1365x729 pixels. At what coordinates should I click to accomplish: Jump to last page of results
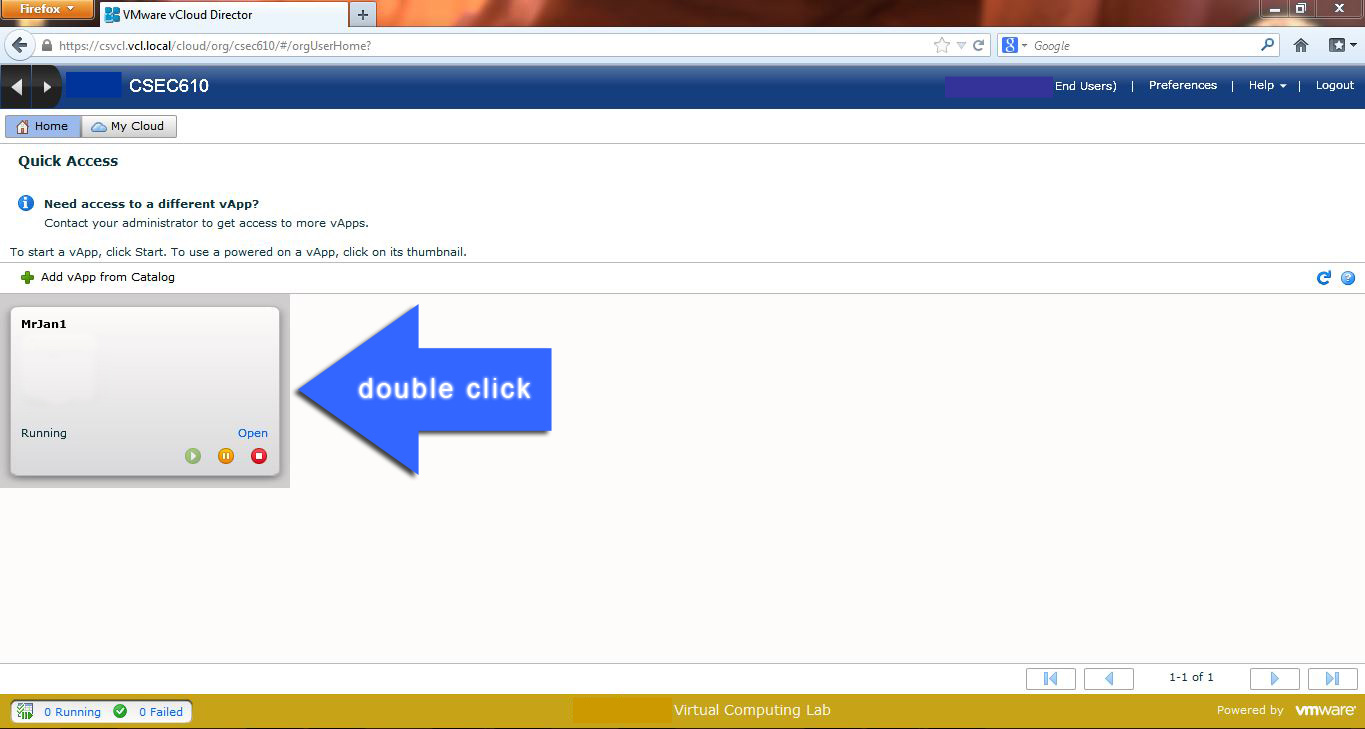coord(1332,678)
